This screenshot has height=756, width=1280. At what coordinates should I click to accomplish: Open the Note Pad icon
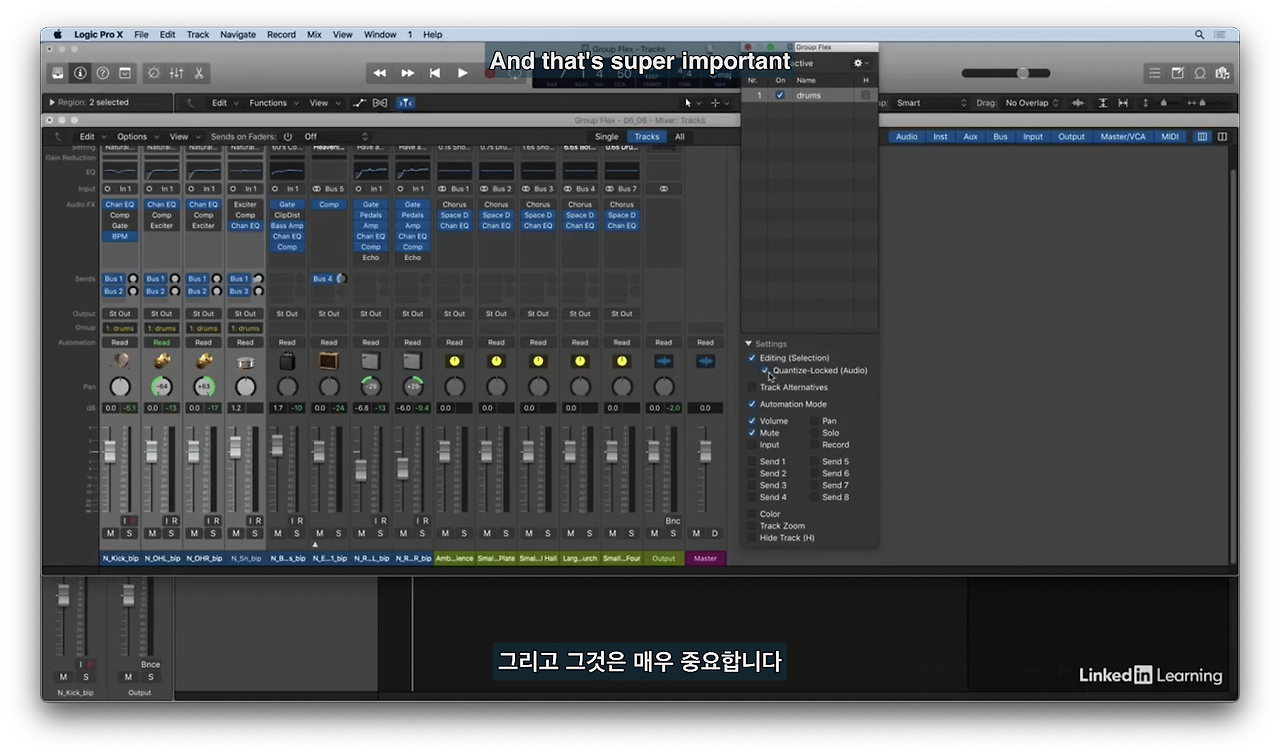click(1178, 73)
